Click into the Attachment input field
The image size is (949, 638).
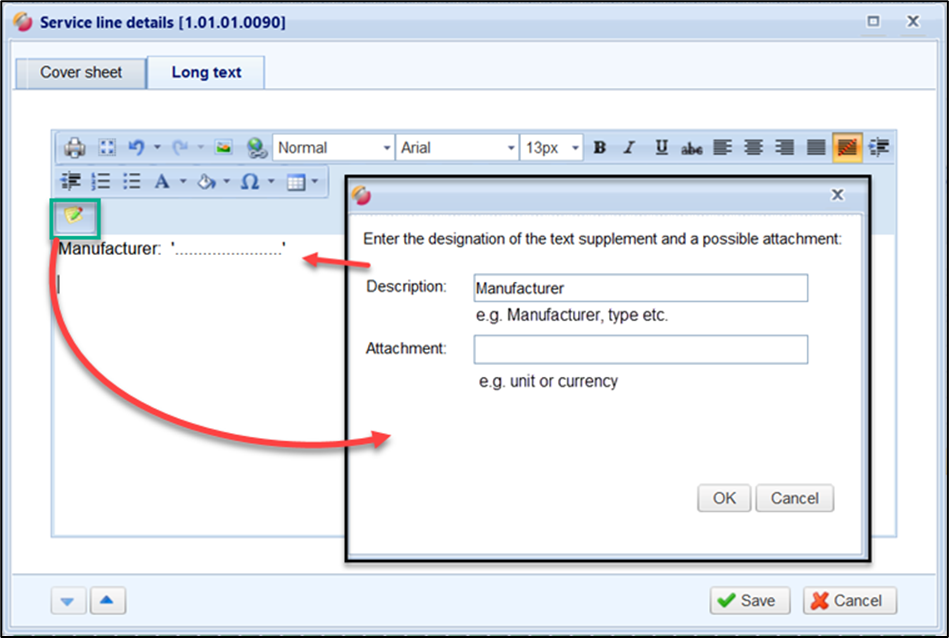(640, 349)
